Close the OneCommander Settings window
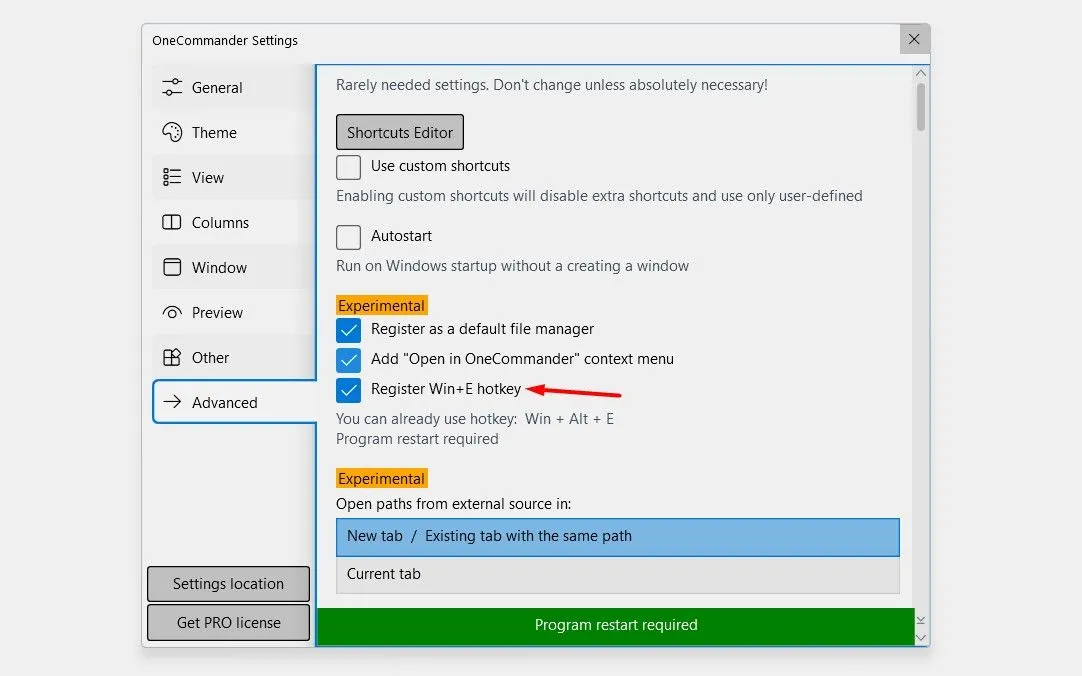This screenshot has width=1082, height=676. tap(914, 40)
